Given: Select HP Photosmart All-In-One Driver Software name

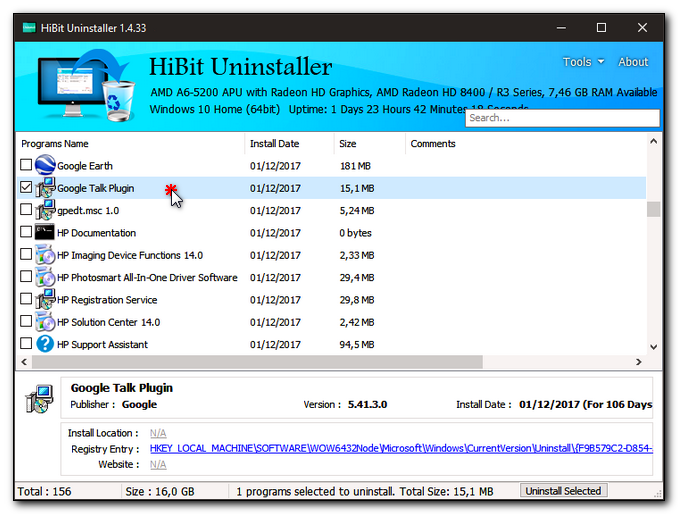Looking at the screenshot, I should pyautogui.click(x=147, y=278).
